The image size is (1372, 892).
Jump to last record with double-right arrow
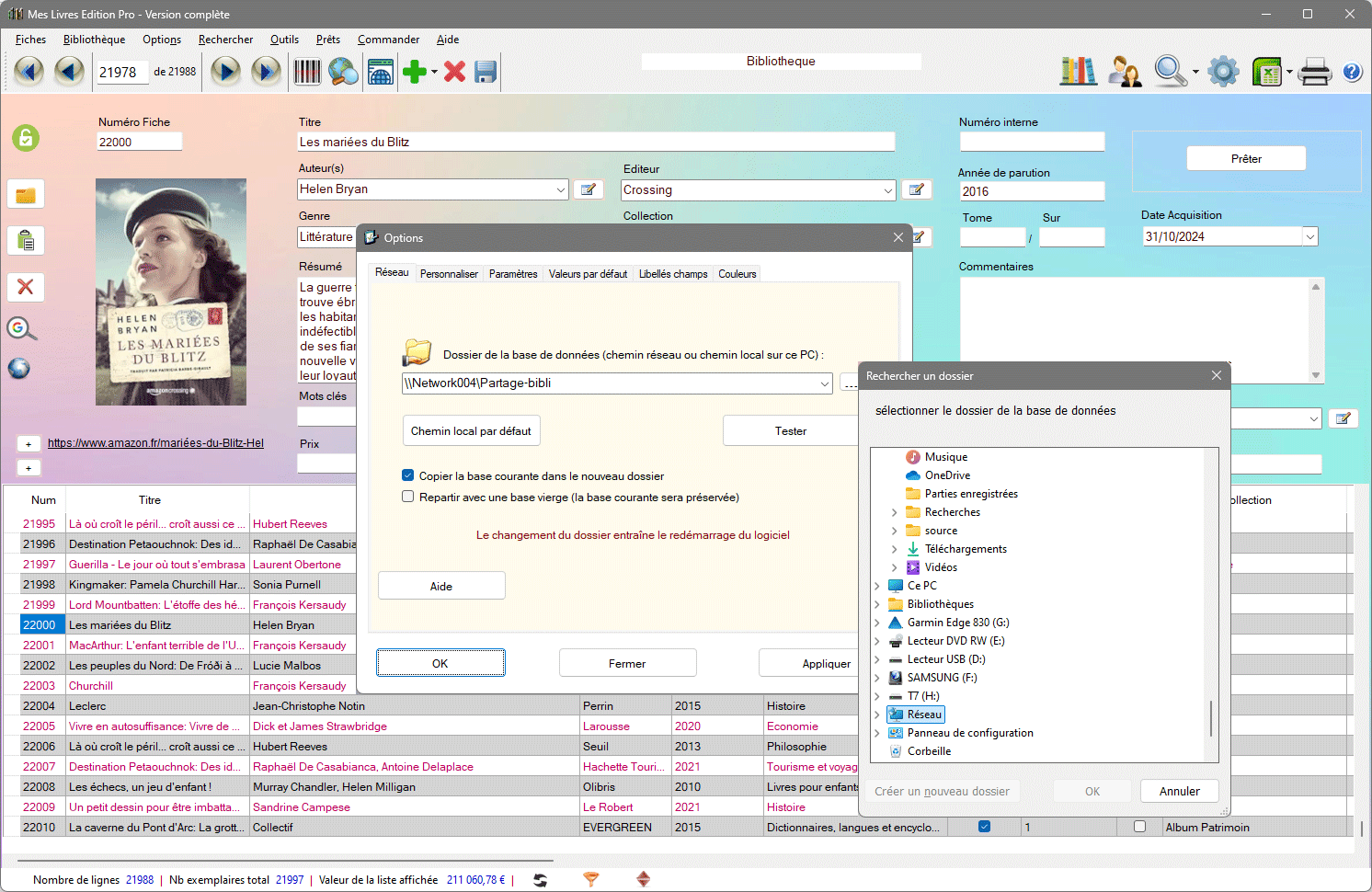[266, 71]
